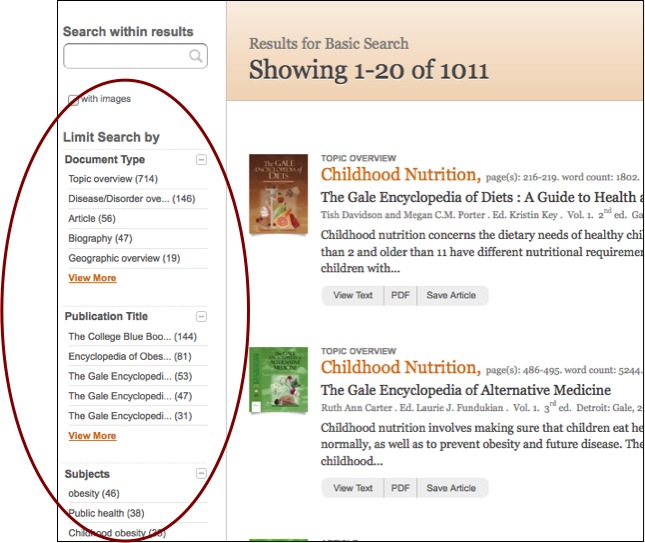The image size is (645, 543).
Task: Open PDF of Alternative Medicine article
Action: click(400, 488)
